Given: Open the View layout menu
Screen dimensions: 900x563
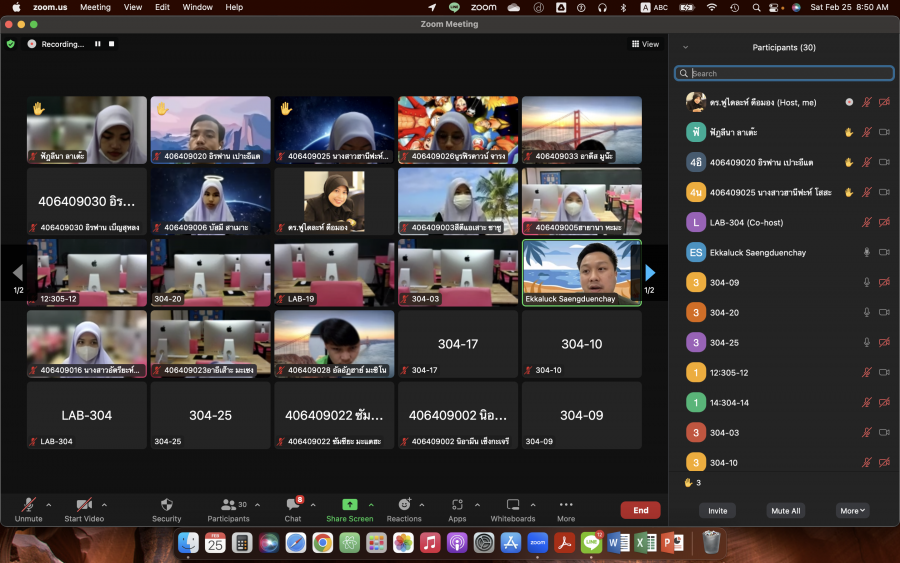Looking at the screenshot, I should point(645,44).
